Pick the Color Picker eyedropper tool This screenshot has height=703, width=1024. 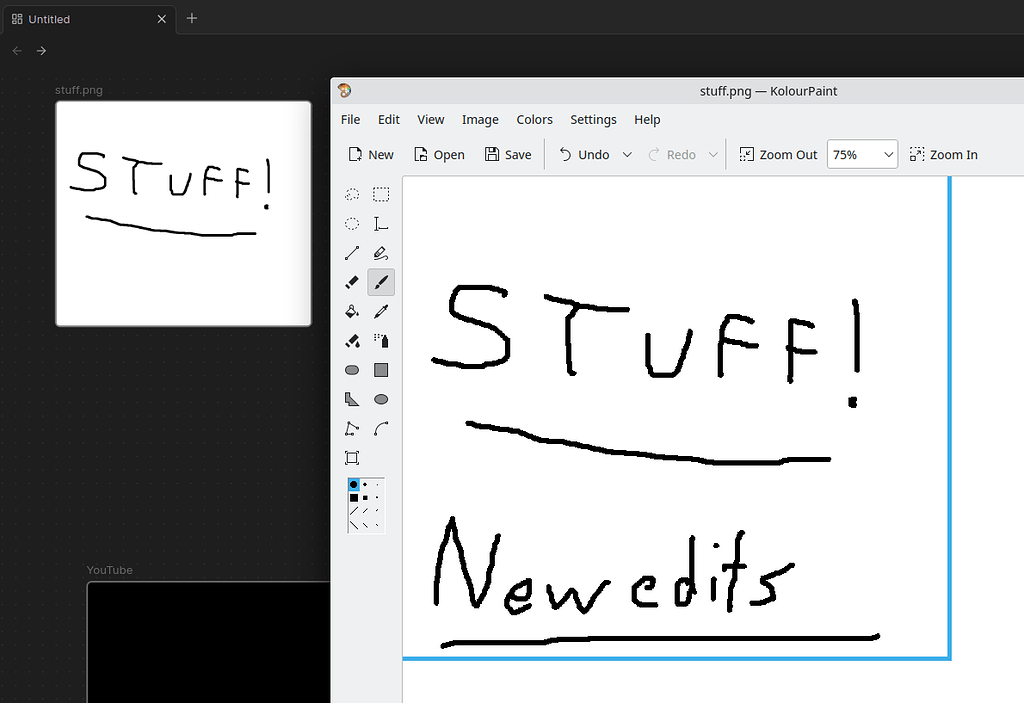click(381, 311)
